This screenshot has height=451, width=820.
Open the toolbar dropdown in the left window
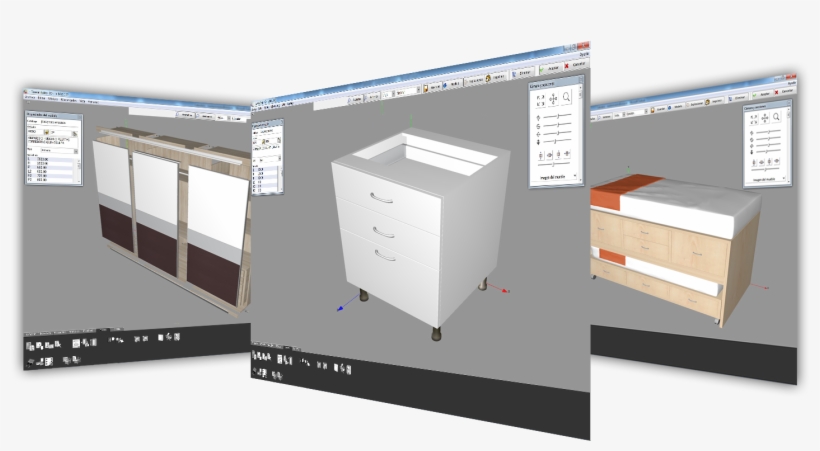click(229, 118)
